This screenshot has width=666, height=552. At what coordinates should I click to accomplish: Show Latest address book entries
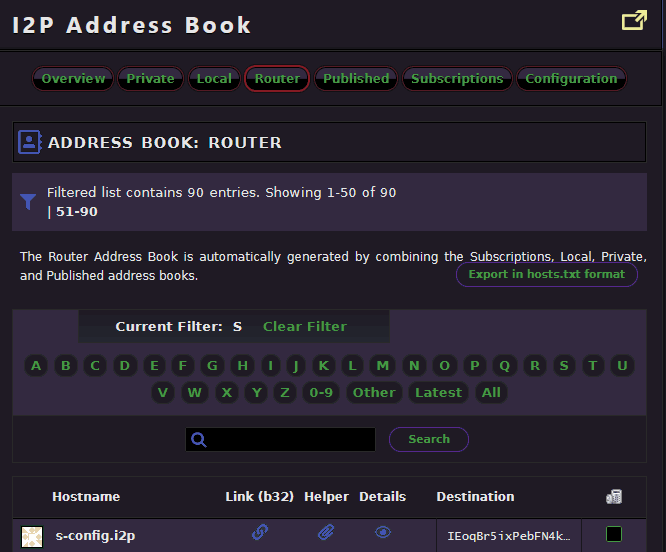(x=438, y=392)
